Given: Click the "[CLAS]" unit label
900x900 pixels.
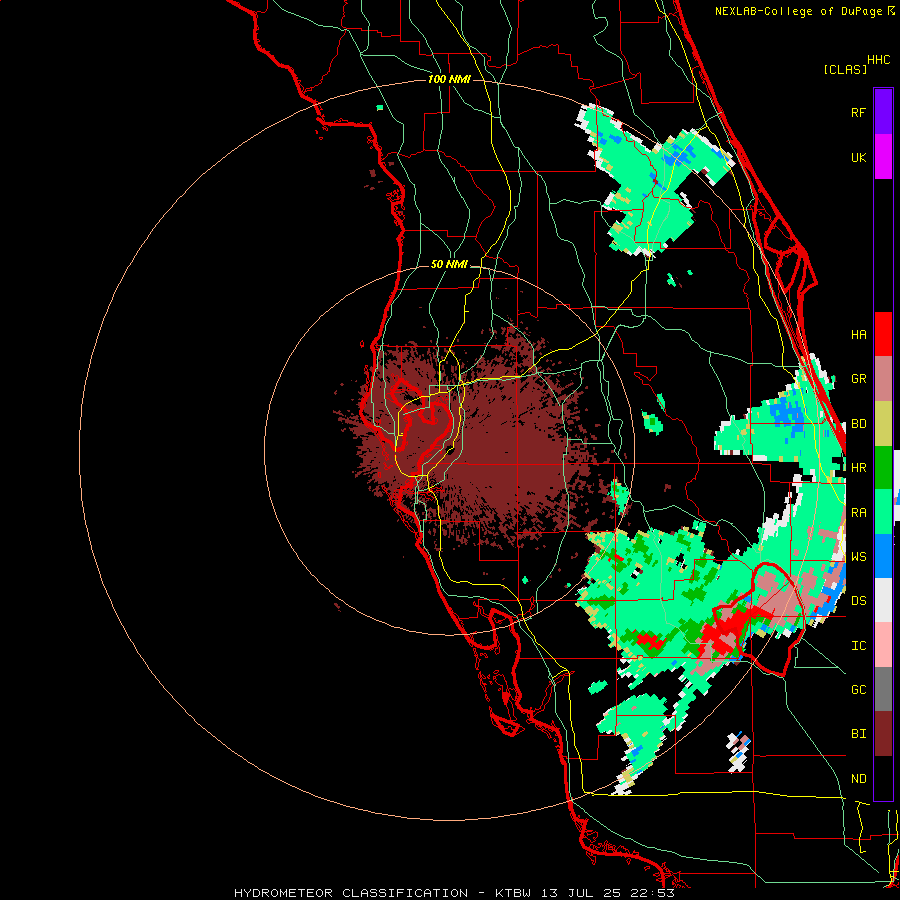Looking at the screenshot, I should coord(845,69).
